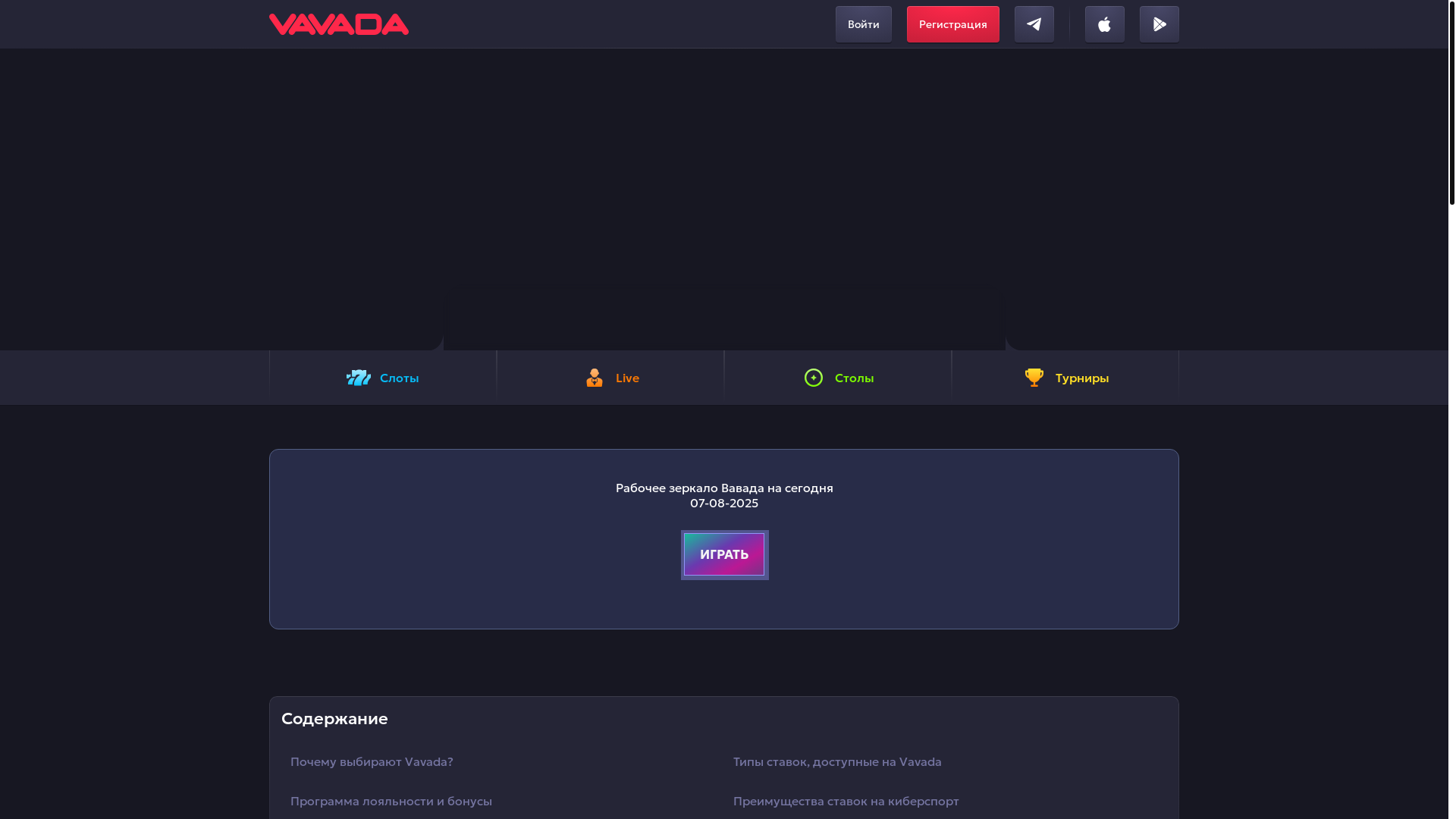Open the Apple app download icon
The width and height of the screenshot is (1456, 819).
tap(1104, 24)
